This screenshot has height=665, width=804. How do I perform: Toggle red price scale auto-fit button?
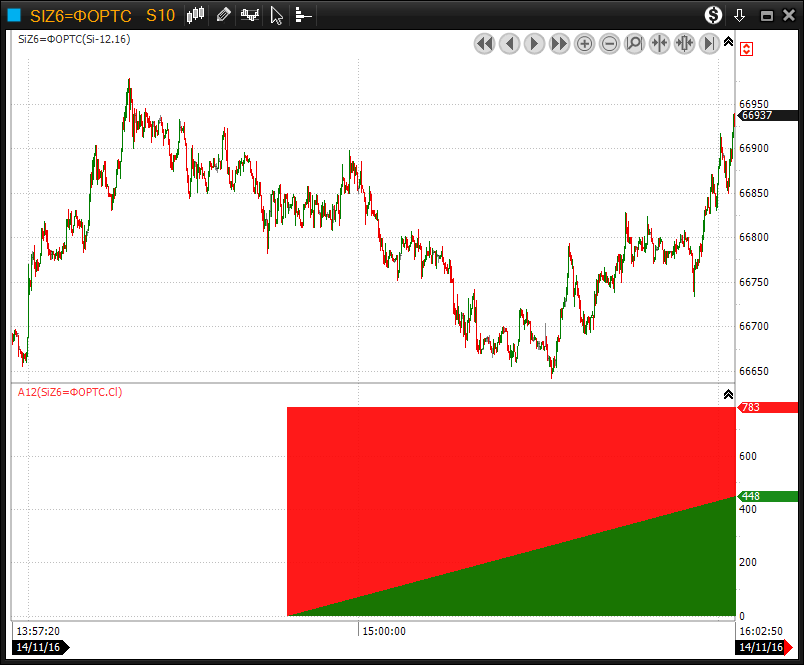[747, 48]
